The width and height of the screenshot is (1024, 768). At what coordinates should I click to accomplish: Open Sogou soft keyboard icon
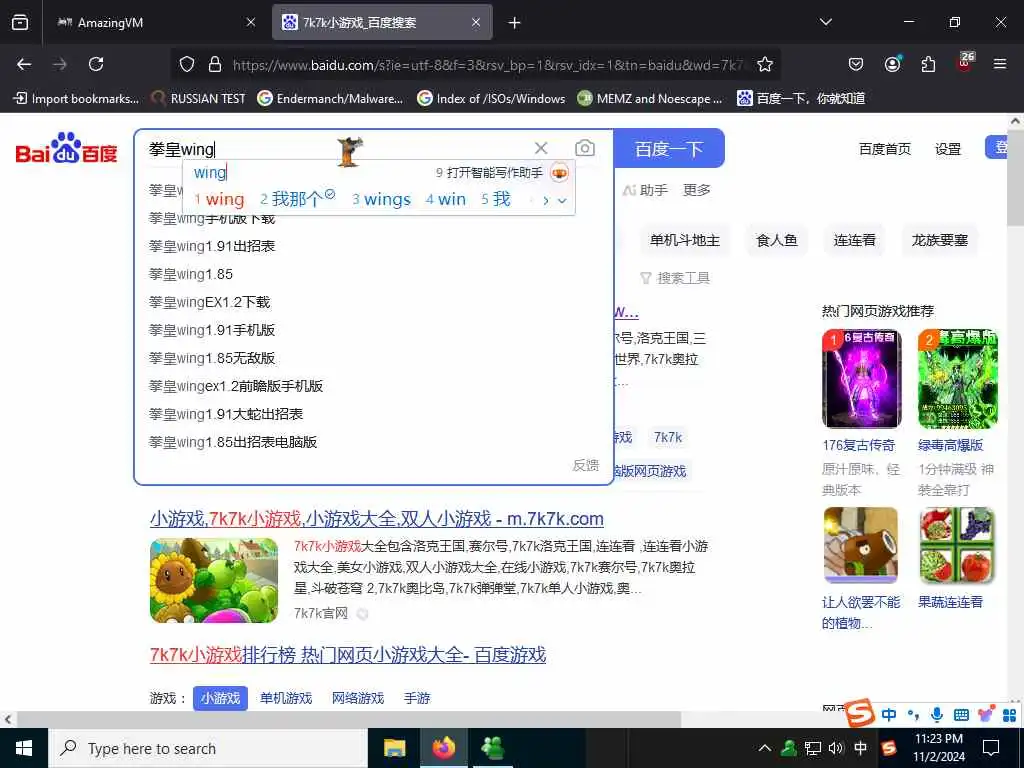(x=961, y=715)
